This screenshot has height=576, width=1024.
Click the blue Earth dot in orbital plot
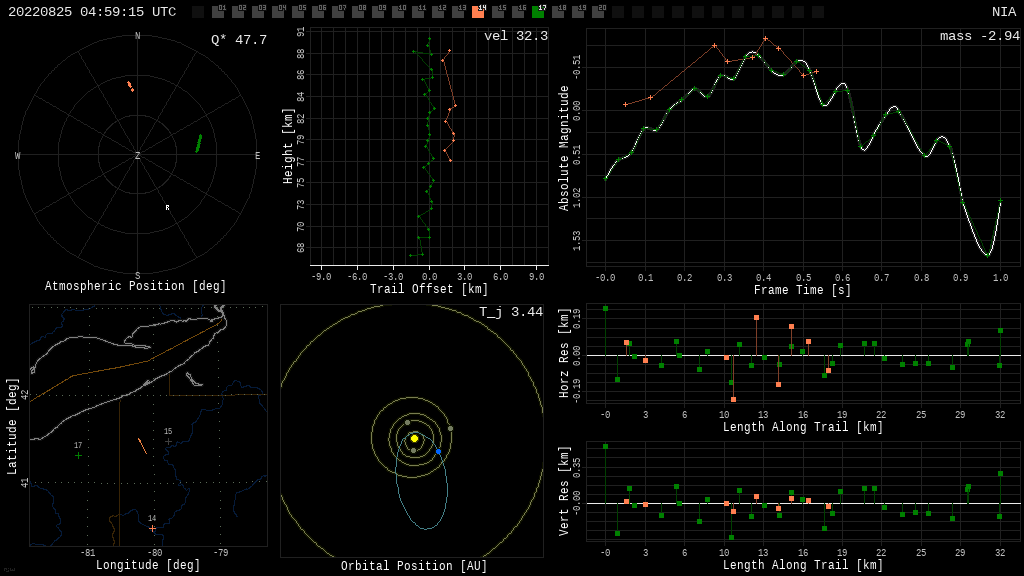point(438,451)
